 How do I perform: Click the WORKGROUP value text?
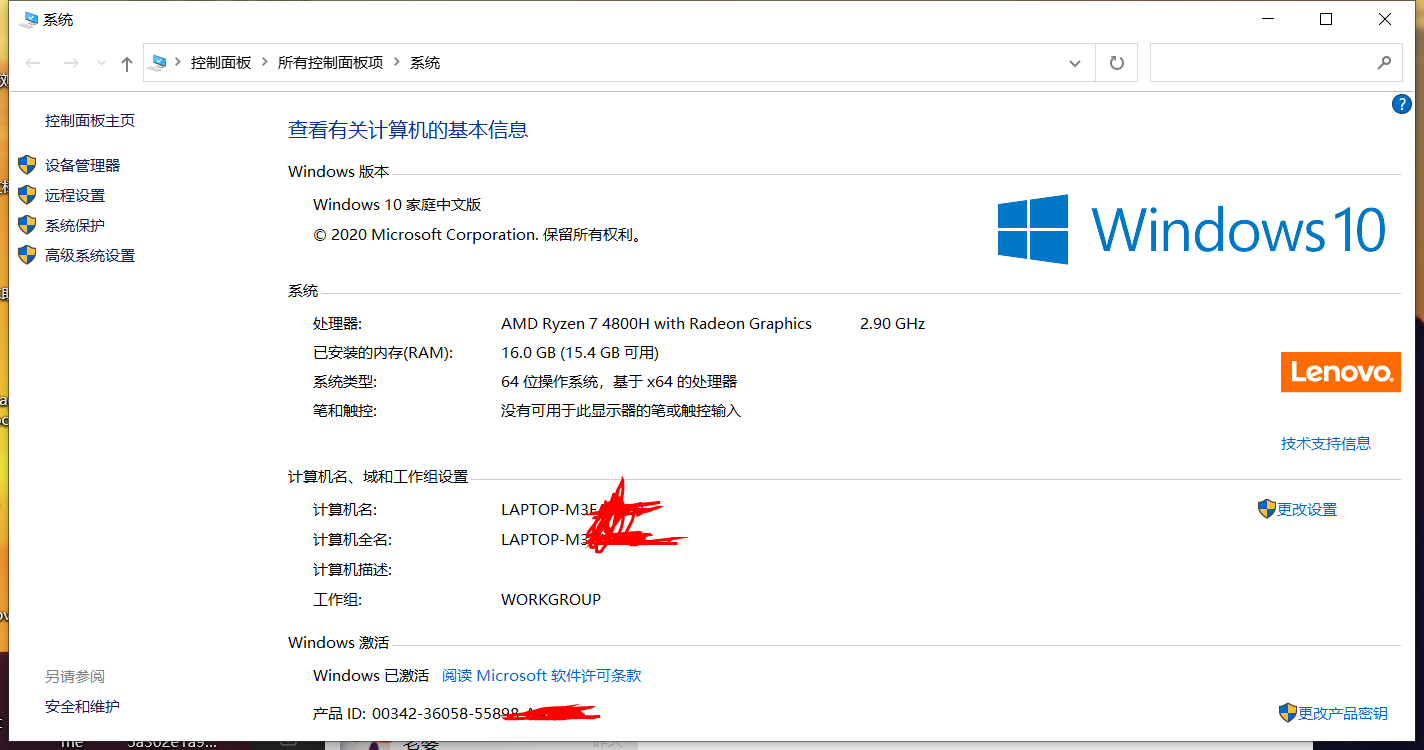tap(551, 600)
